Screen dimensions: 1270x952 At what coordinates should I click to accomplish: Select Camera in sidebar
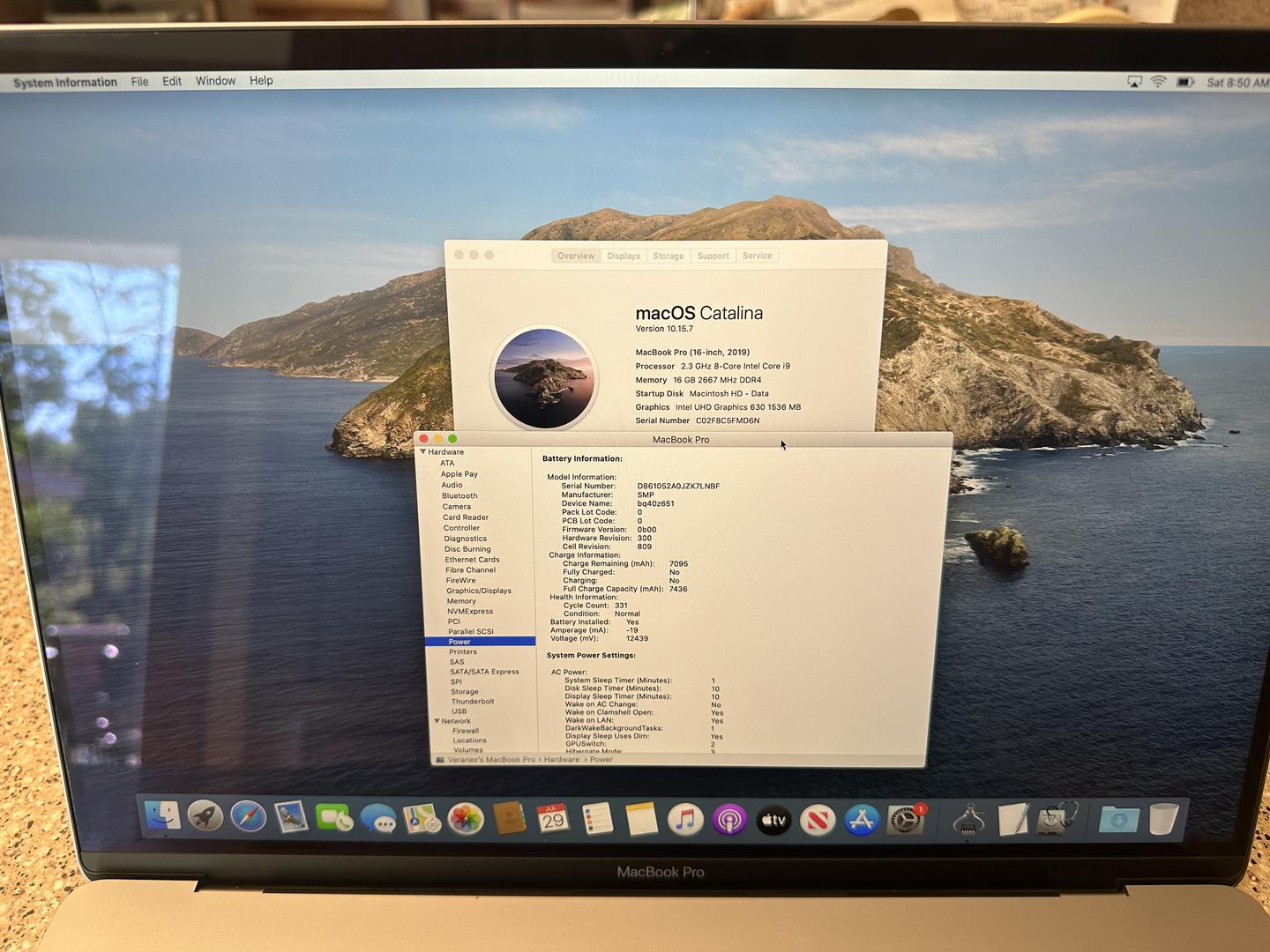tap(456, 507)
